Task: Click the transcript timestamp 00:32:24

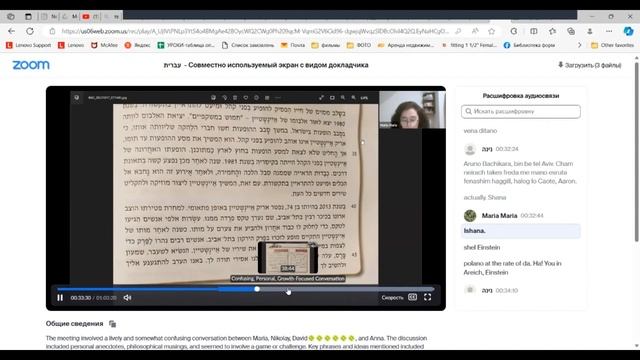Action: coord(507,149)
